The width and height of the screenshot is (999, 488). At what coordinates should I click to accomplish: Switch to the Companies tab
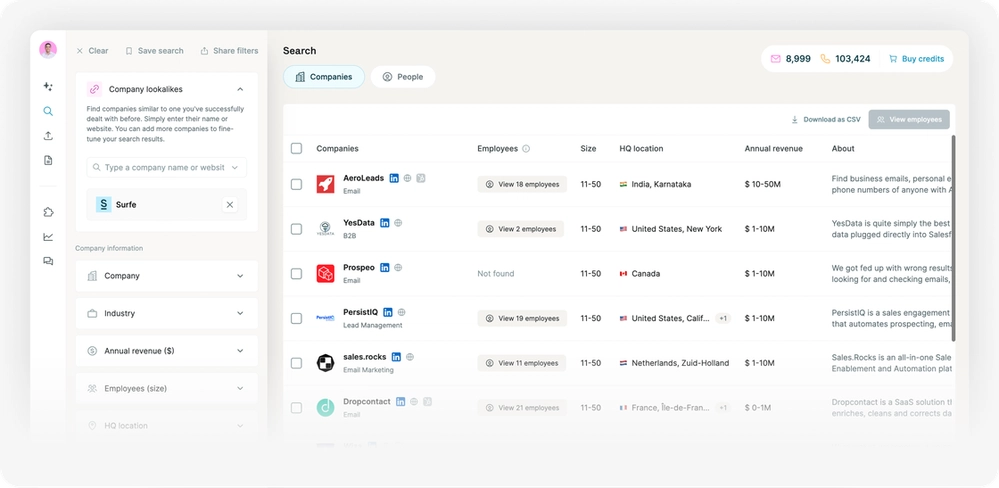(324, 76)
